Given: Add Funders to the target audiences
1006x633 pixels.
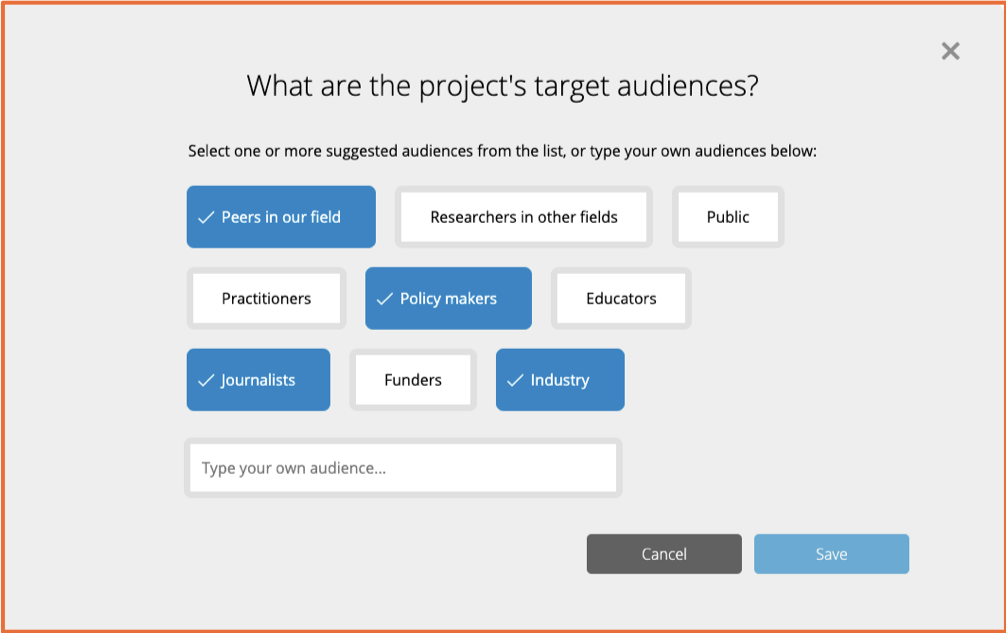Looking at the screenshot, I should 412,380.
